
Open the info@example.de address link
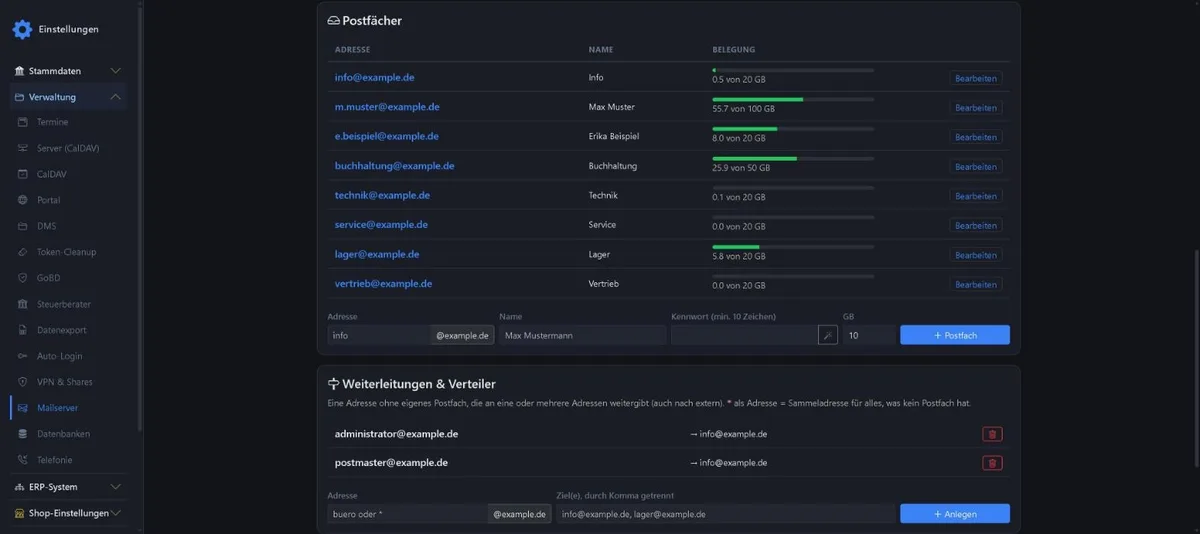point(375,77)
